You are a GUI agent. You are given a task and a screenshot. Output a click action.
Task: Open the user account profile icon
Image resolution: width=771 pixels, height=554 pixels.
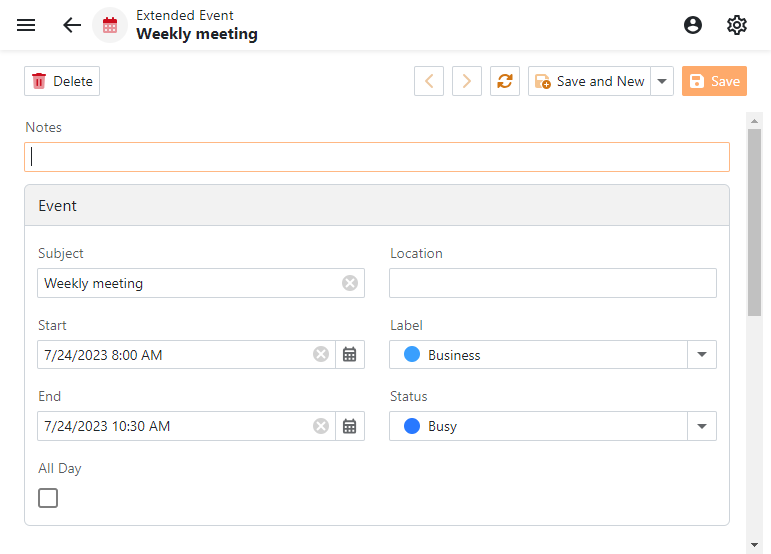click(x=693, y=25)
